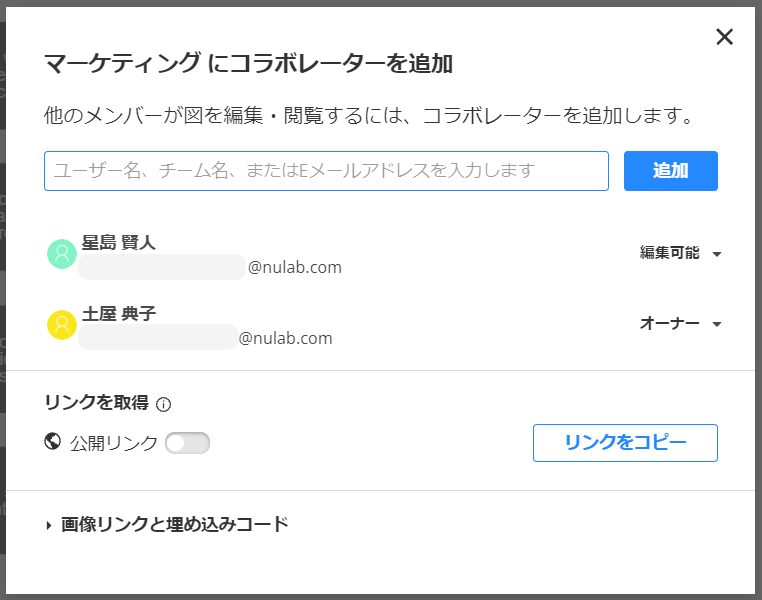Click the dropdown arrow next to オーナー
The width and height of the screenshot is (762, 600).
point(717,325)
